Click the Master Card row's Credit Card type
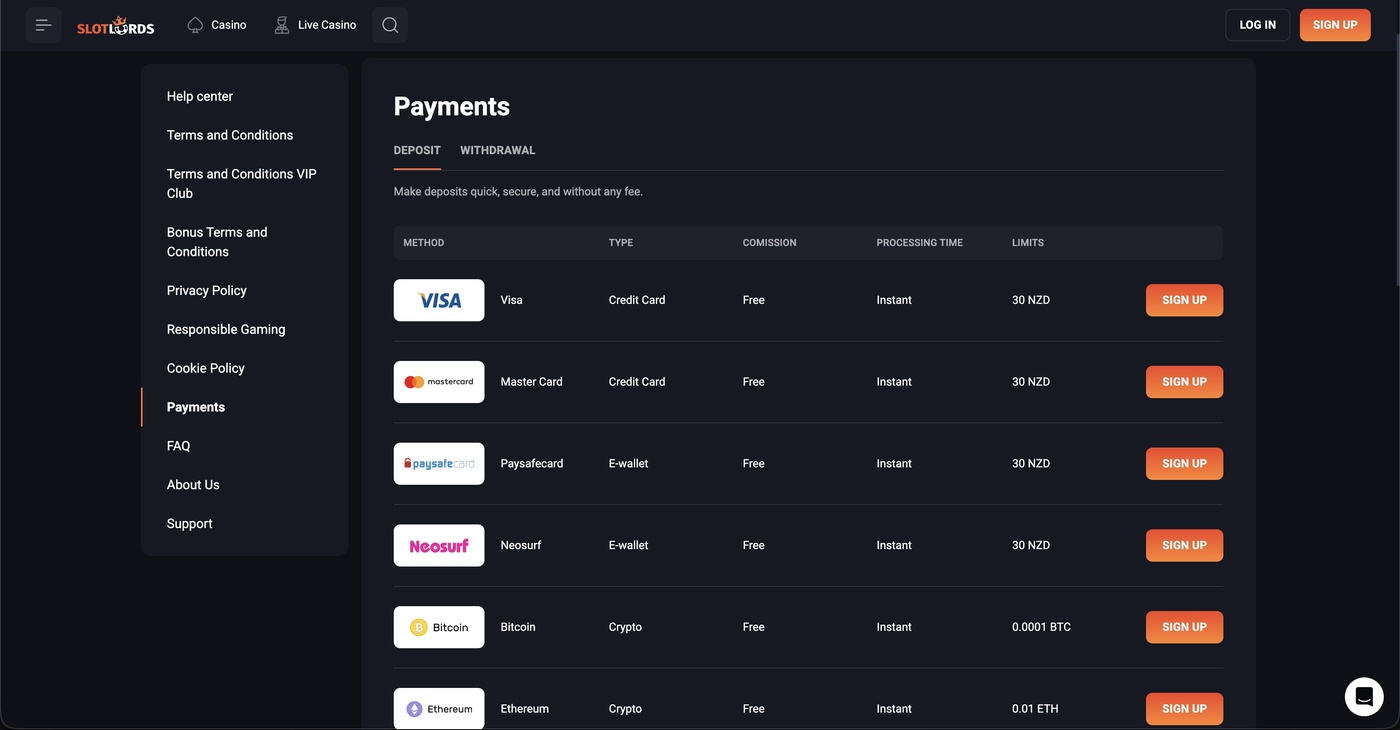Image resolution: width=1400 pixels, height=730 pixels. [x=637, y=382]
